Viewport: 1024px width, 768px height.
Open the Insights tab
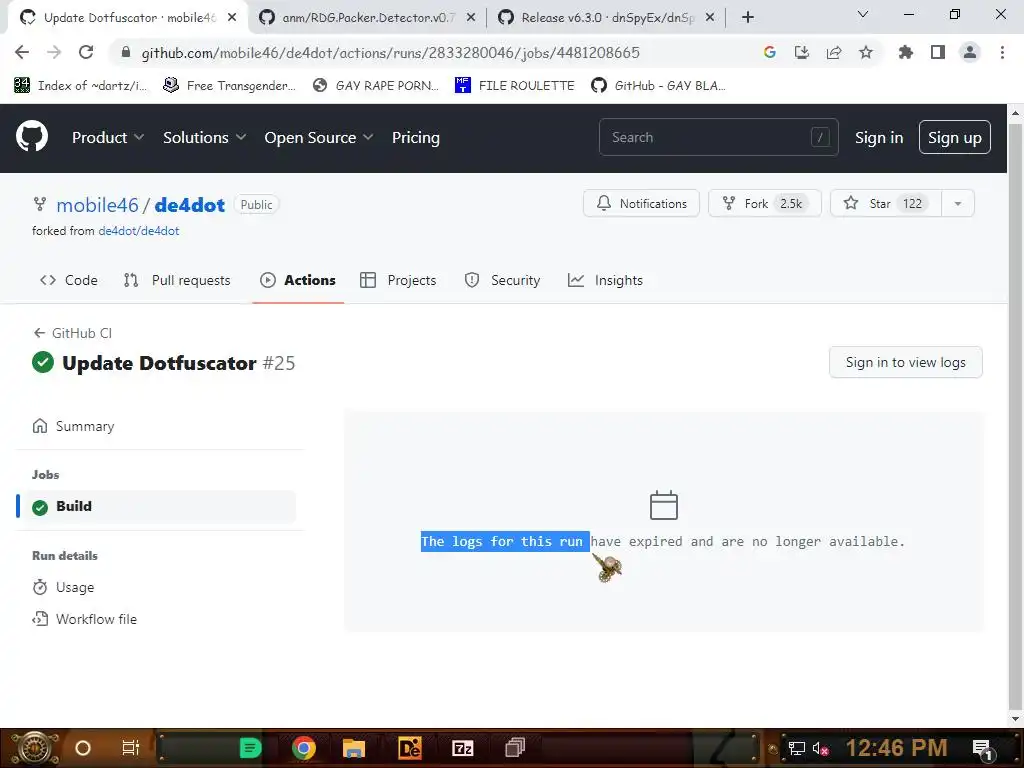[x=605, y=280]
